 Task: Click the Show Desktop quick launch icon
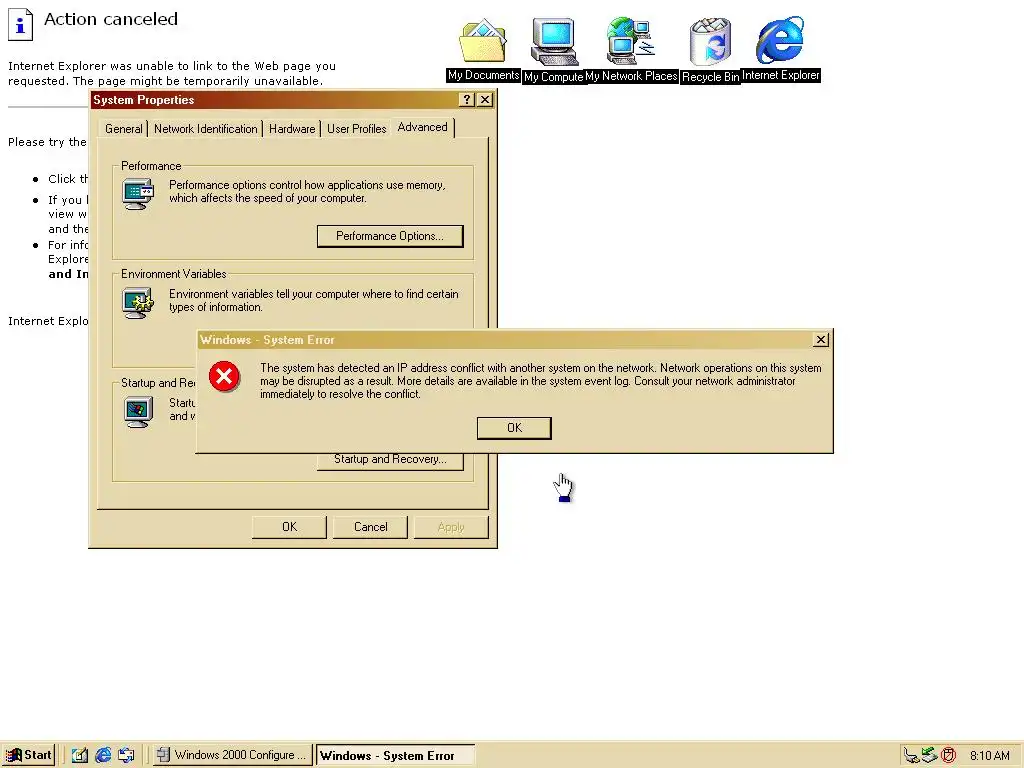(80, 755)
